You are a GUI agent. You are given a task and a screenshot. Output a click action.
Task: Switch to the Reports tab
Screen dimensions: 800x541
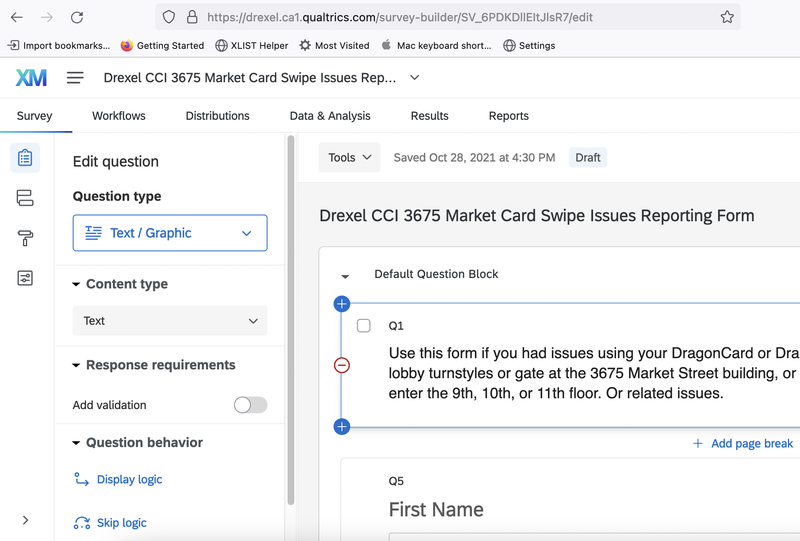pyautogui.click(x=509, y=116)
